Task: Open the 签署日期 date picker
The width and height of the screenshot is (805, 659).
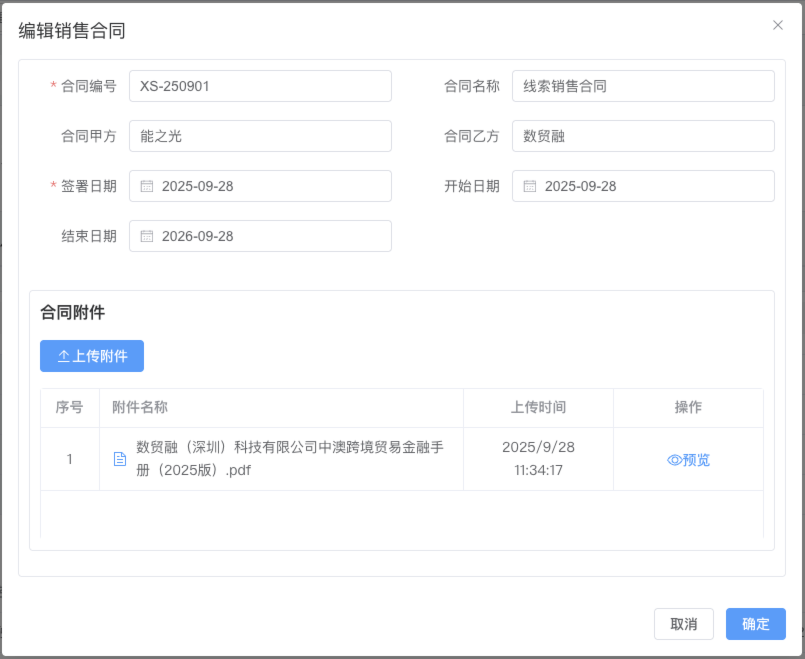Action: tap(260, 186)
